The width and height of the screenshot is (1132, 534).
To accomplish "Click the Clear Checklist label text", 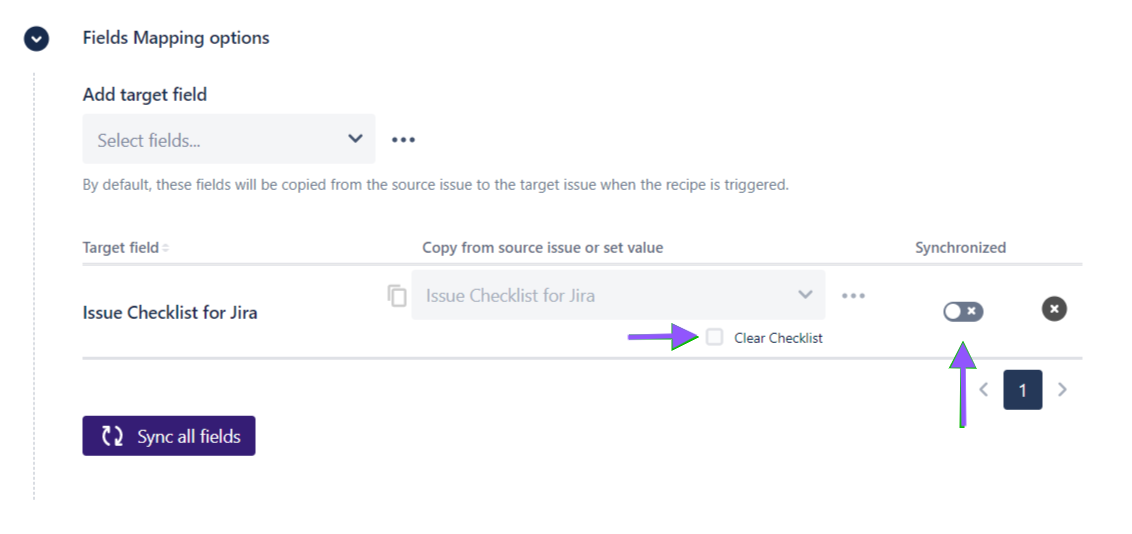I will coord(778,338).
